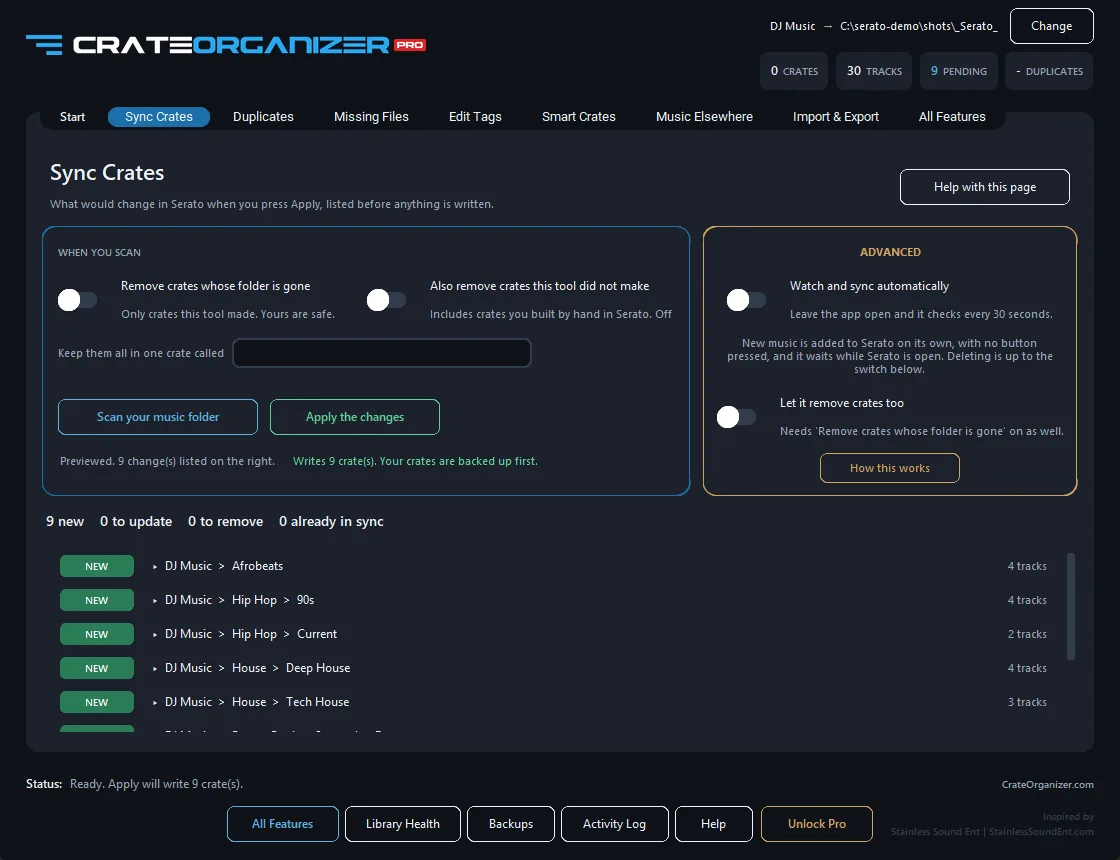Expand the House > Tech House row arrow

coord(154,703)
